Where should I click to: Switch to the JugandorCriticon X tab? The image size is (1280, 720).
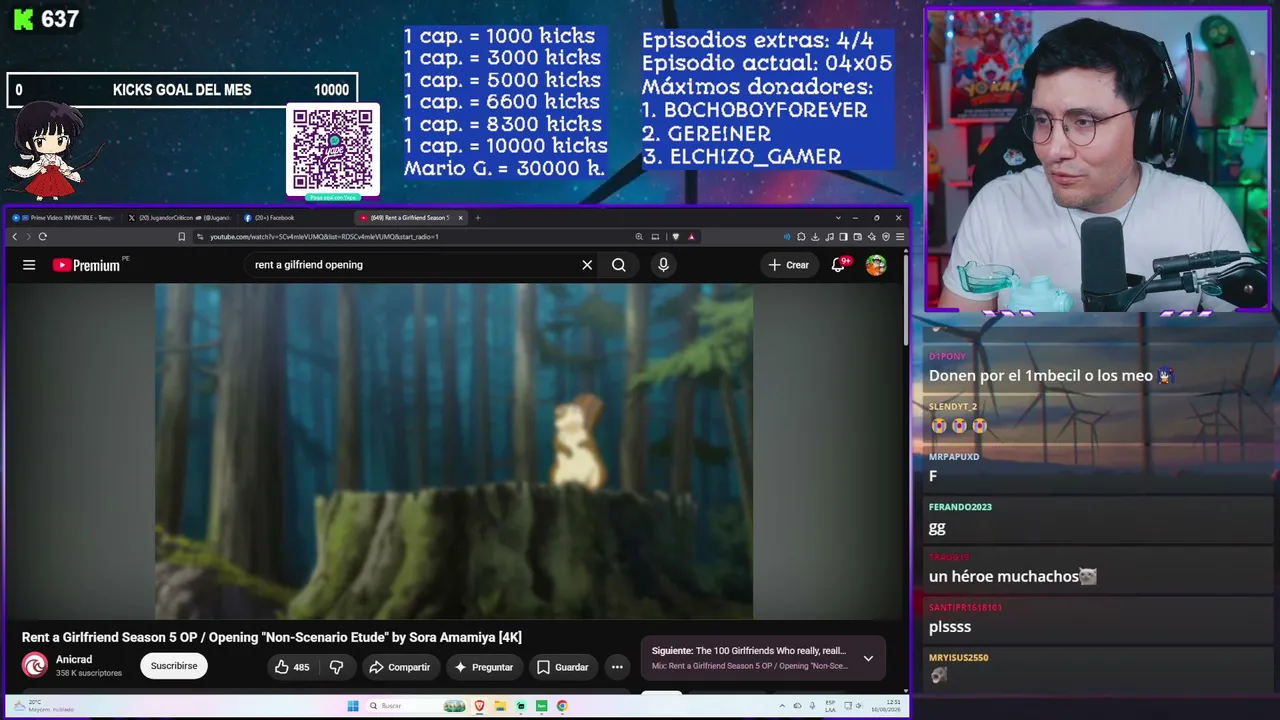180,218
